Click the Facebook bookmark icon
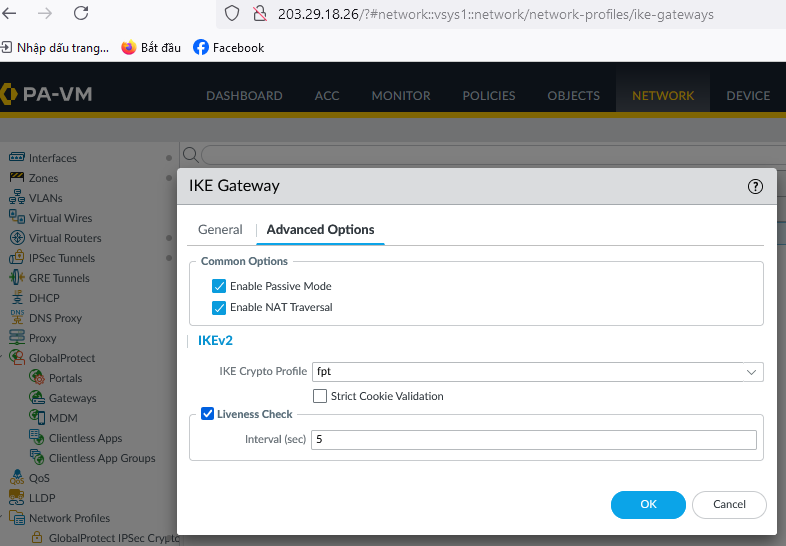This screenshot has height=546, width=786. (201, 47)
